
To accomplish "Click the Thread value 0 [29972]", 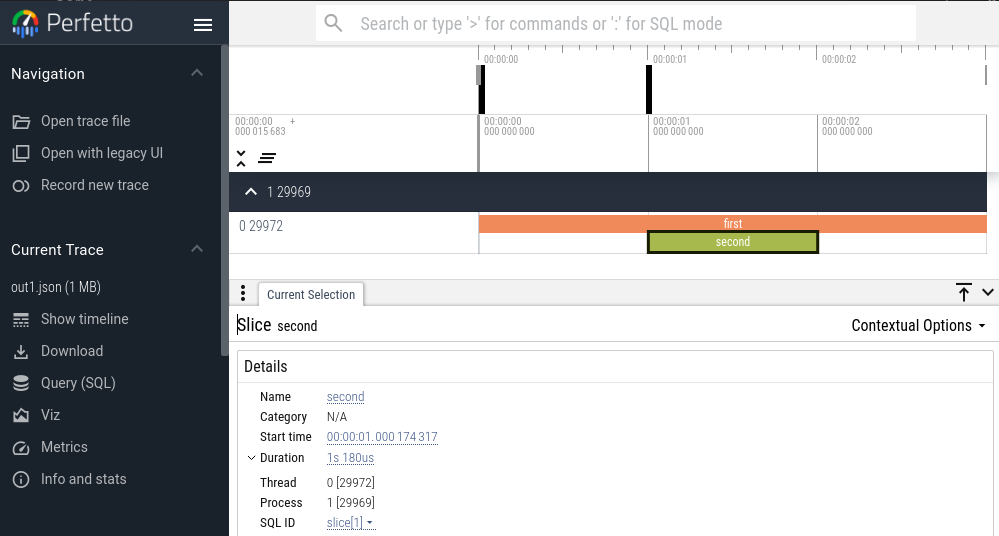I will pyautogui.click(x=350, y=482).
